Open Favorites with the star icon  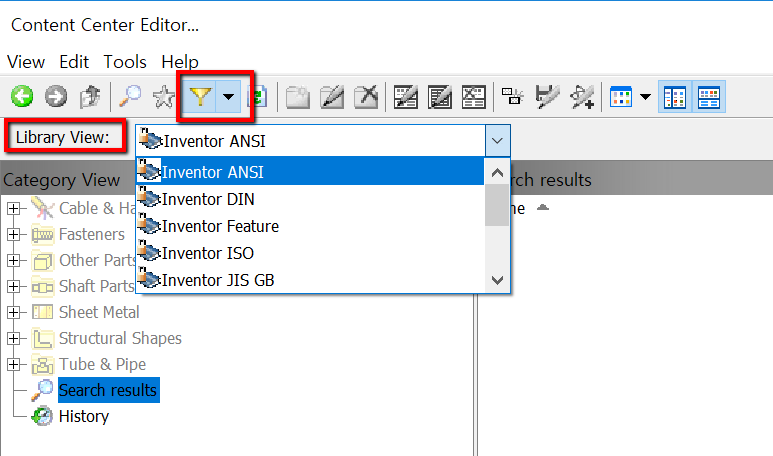click(164, 96)
